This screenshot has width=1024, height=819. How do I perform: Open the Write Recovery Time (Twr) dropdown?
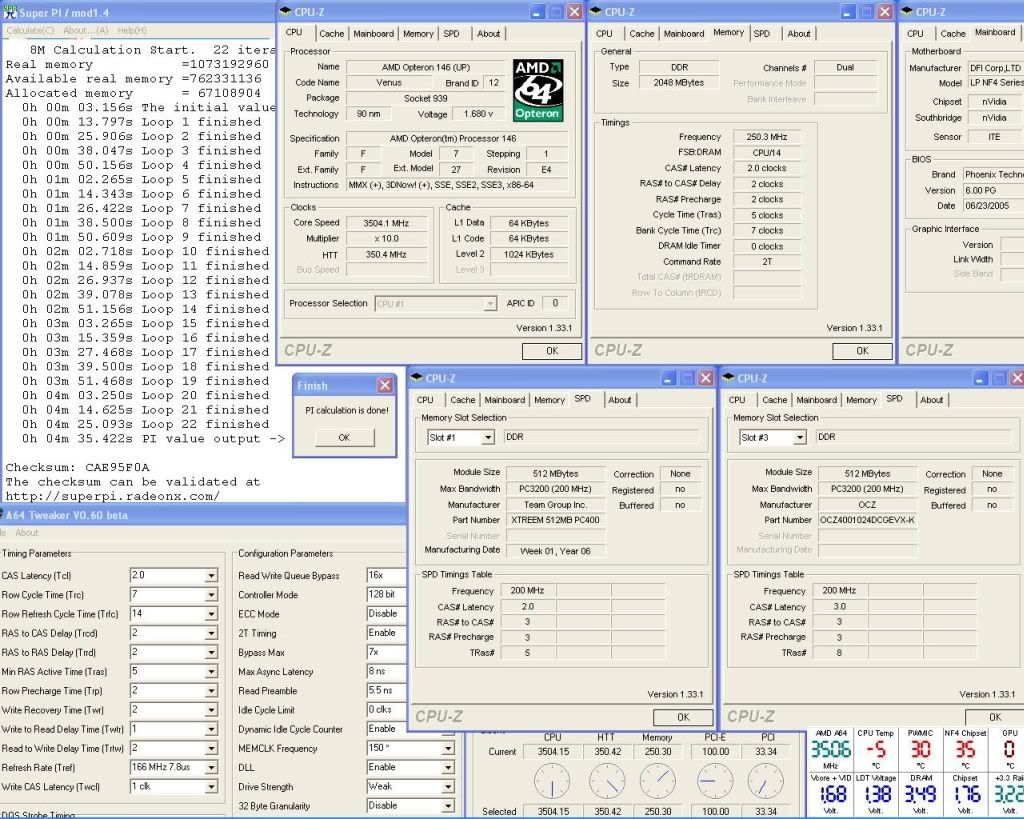click(211, 711)
